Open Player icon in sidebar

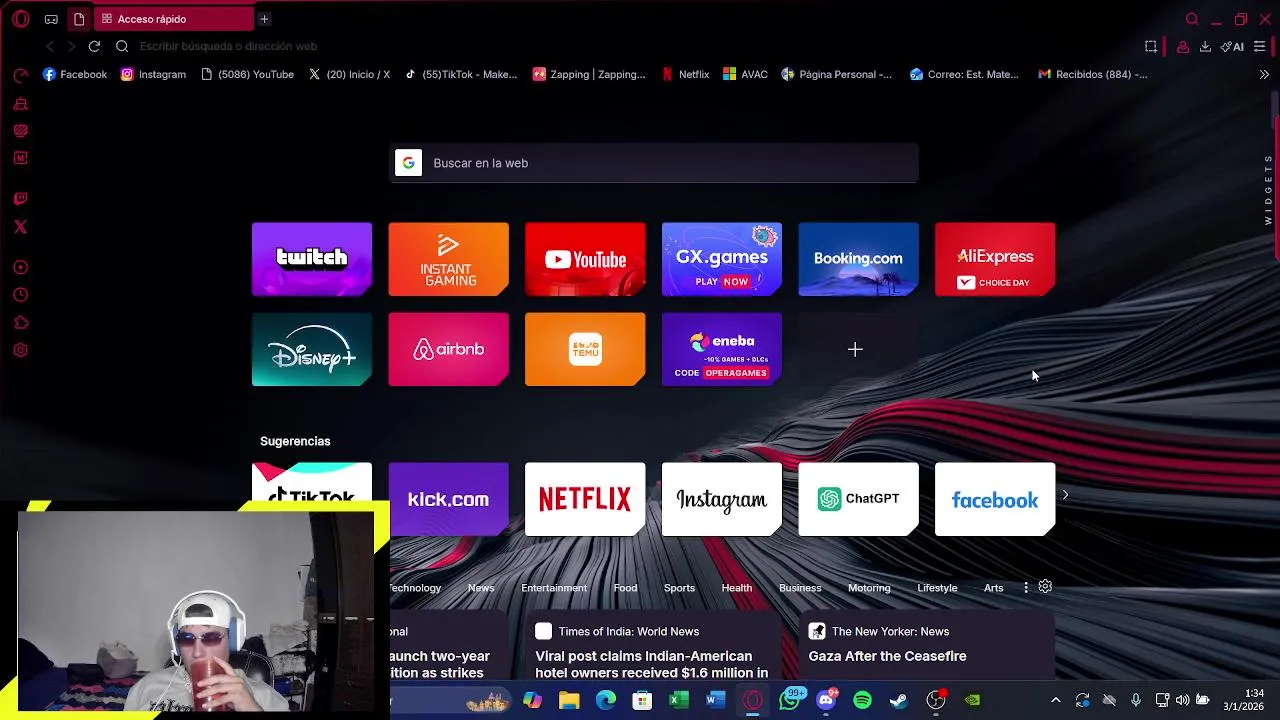pos(20,268)
